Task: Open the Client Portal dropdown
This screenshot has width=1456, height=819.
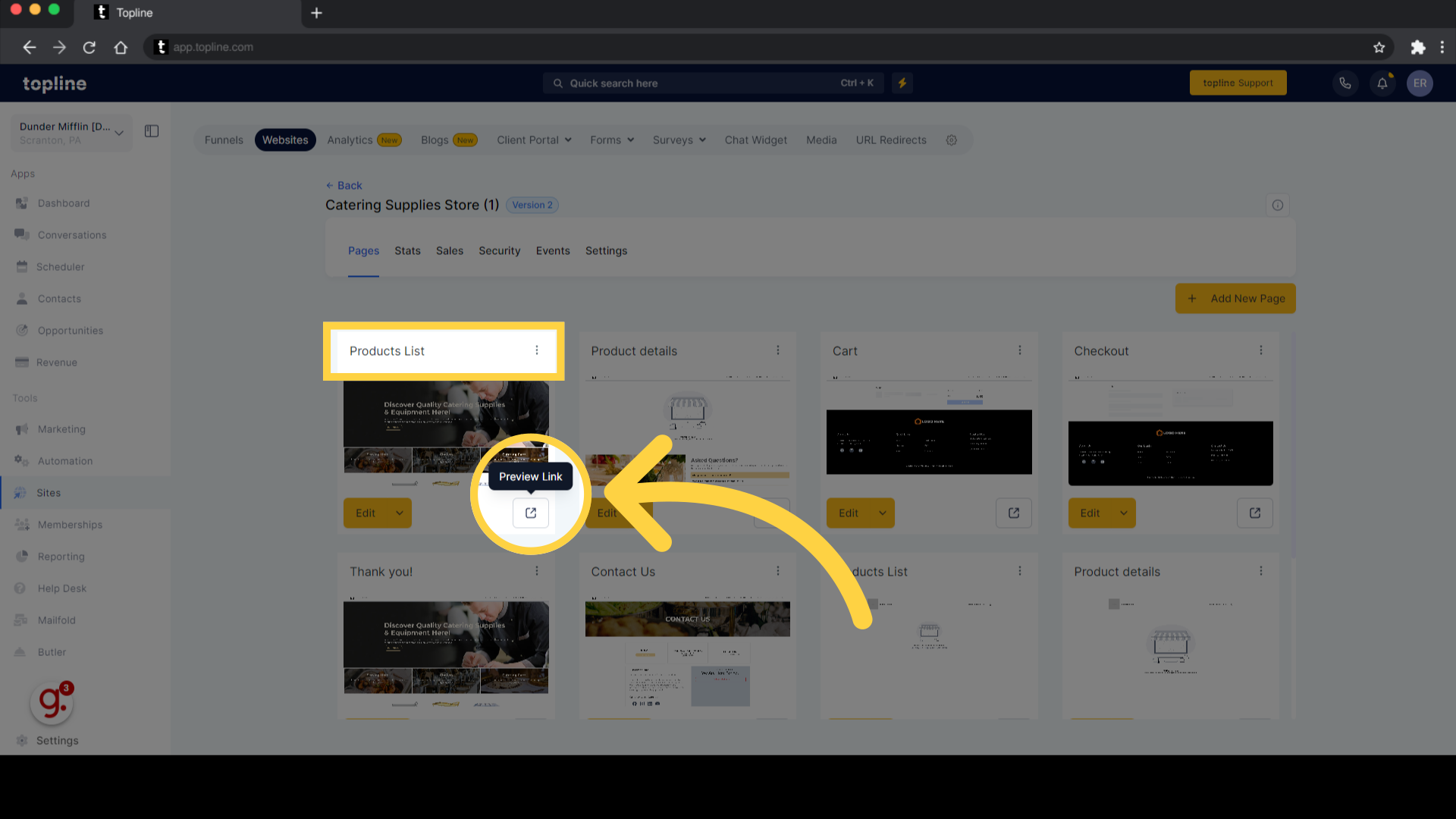Action: point(535,139)
